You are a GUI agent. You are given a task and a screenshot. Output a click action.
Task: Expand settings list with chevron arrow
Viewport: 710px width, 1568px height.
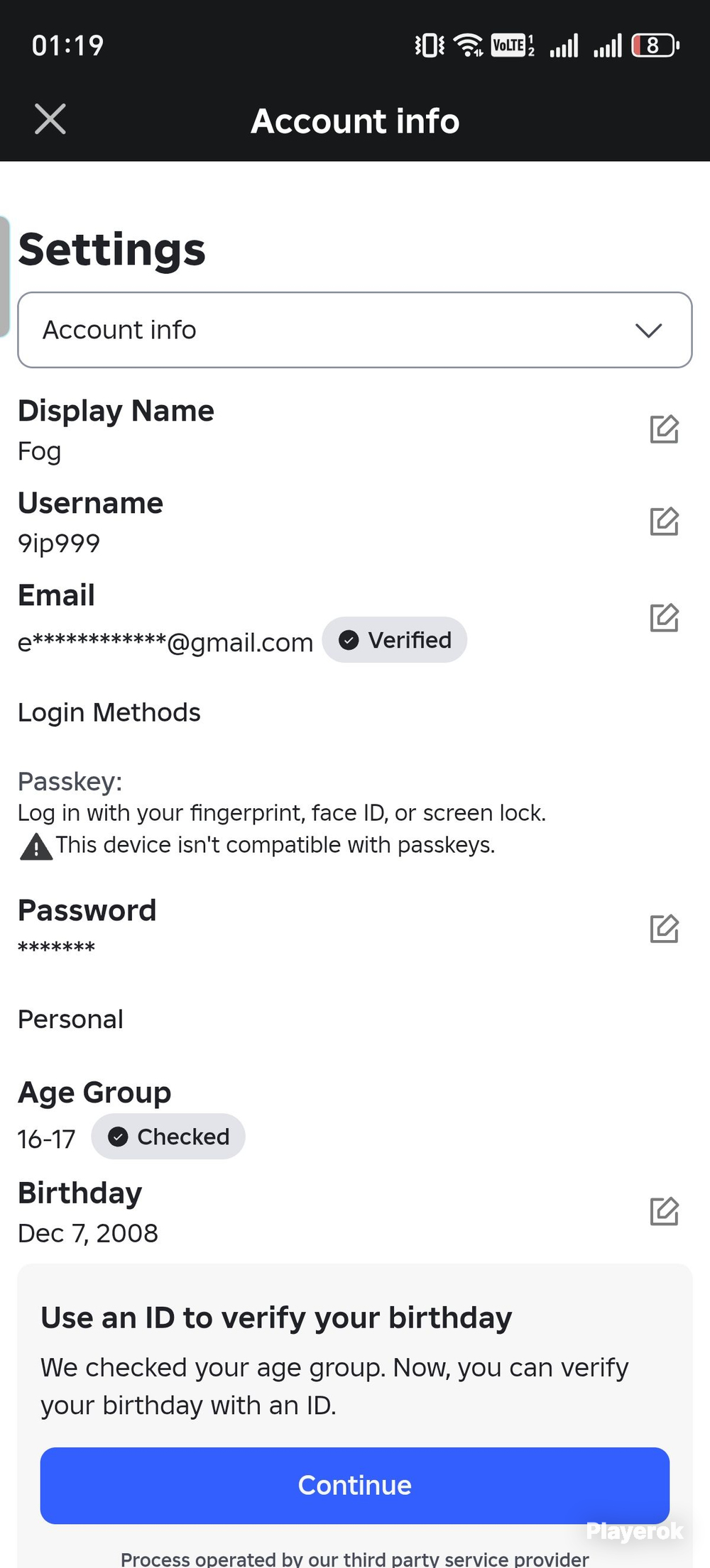[648, 330]
